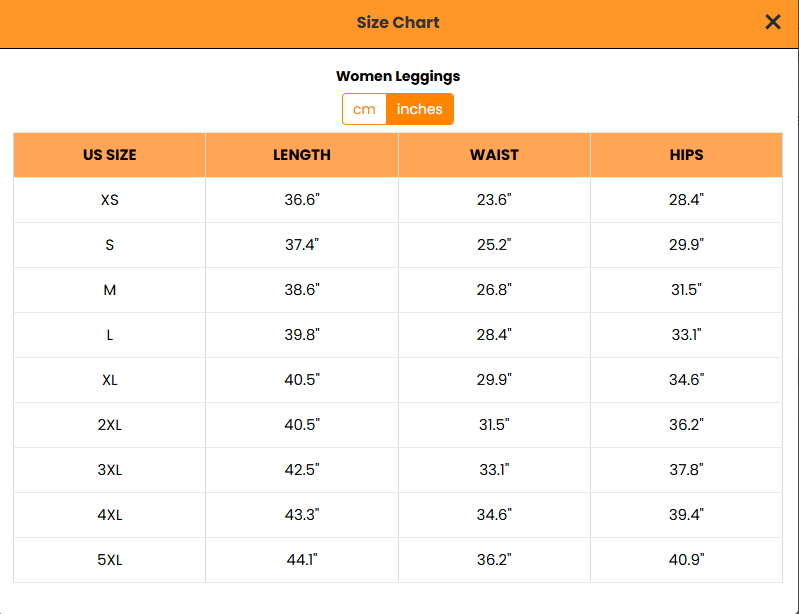
Task: Click the US SIZE column header
Action: coord(110,155)
